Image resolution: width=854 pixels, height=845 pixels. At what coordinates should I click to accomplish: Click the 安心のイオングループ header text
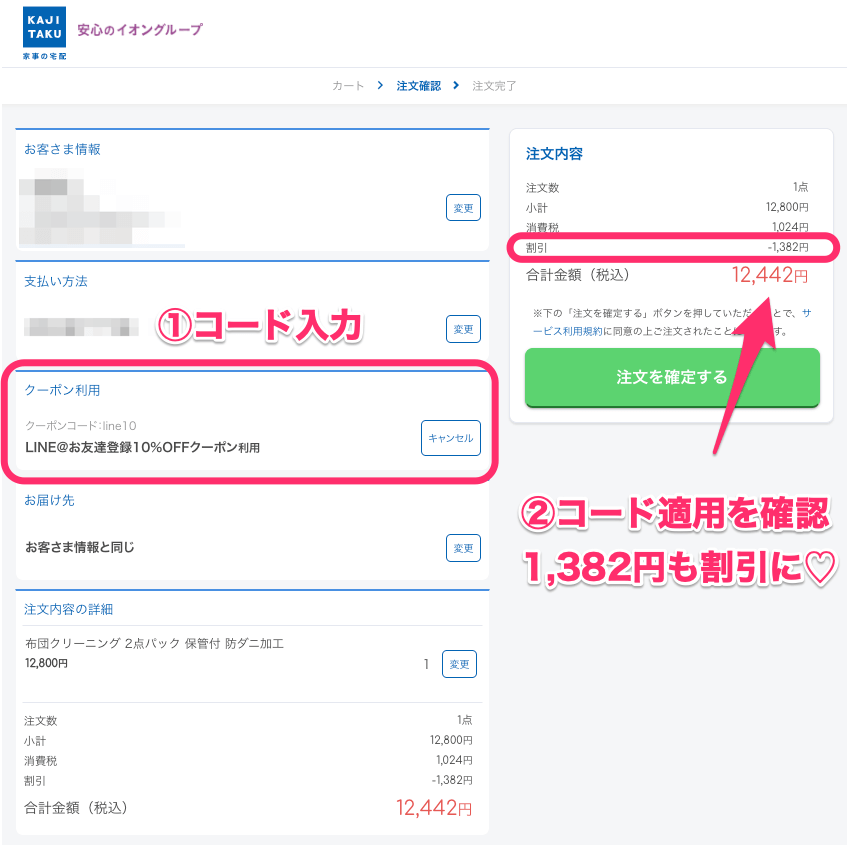point(140,29)
